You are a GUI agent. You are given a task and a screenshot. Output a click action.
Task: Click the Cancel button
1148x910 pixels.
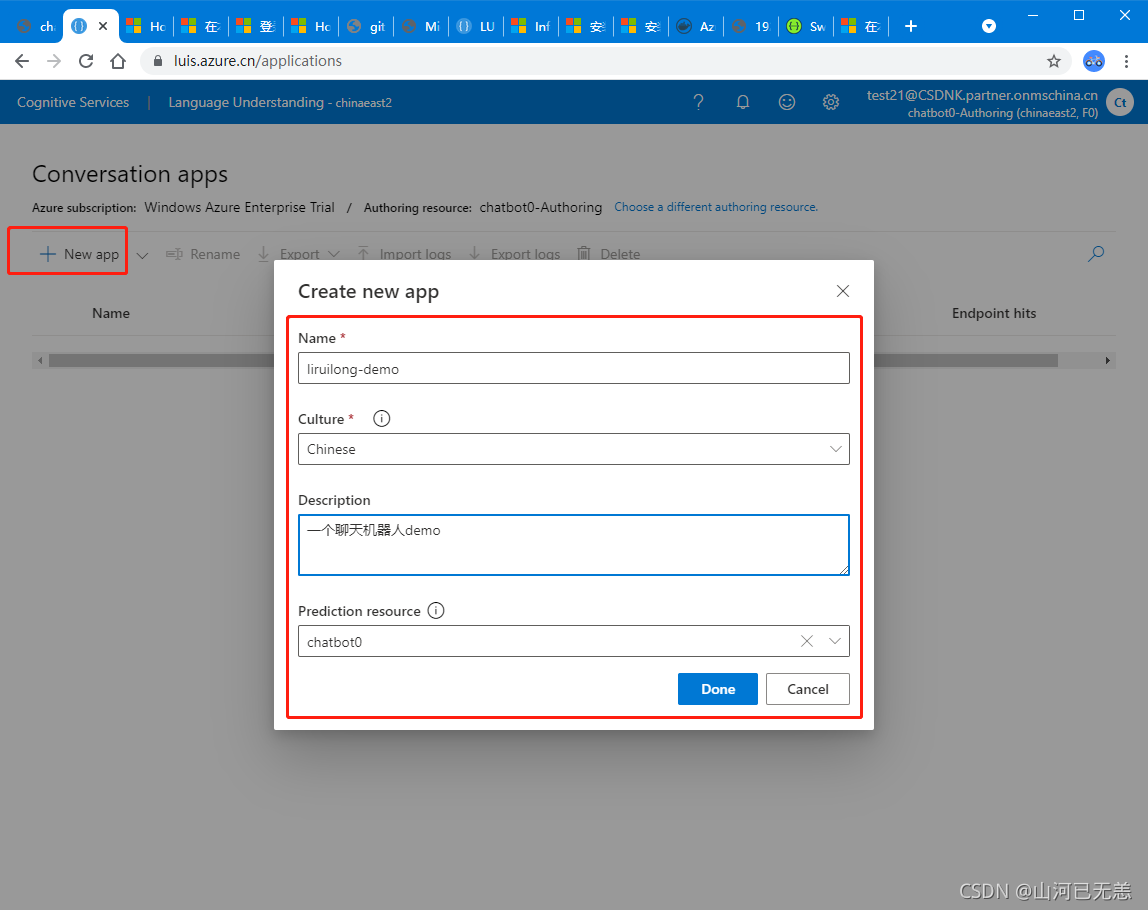click(x=808, y=689)
